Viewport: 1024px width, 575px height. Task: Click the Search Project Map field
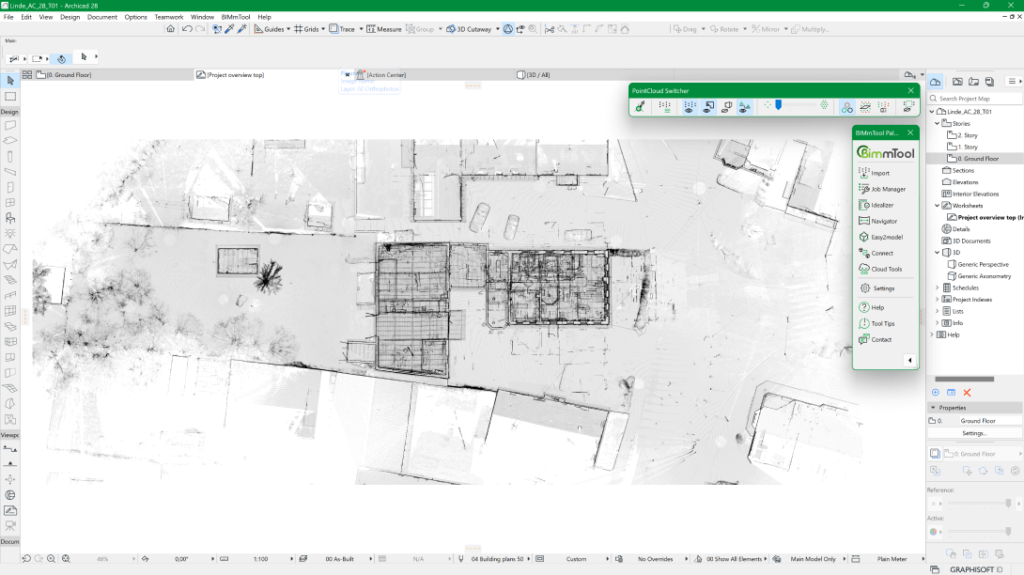pyautogui.click(x=975, y=98)
